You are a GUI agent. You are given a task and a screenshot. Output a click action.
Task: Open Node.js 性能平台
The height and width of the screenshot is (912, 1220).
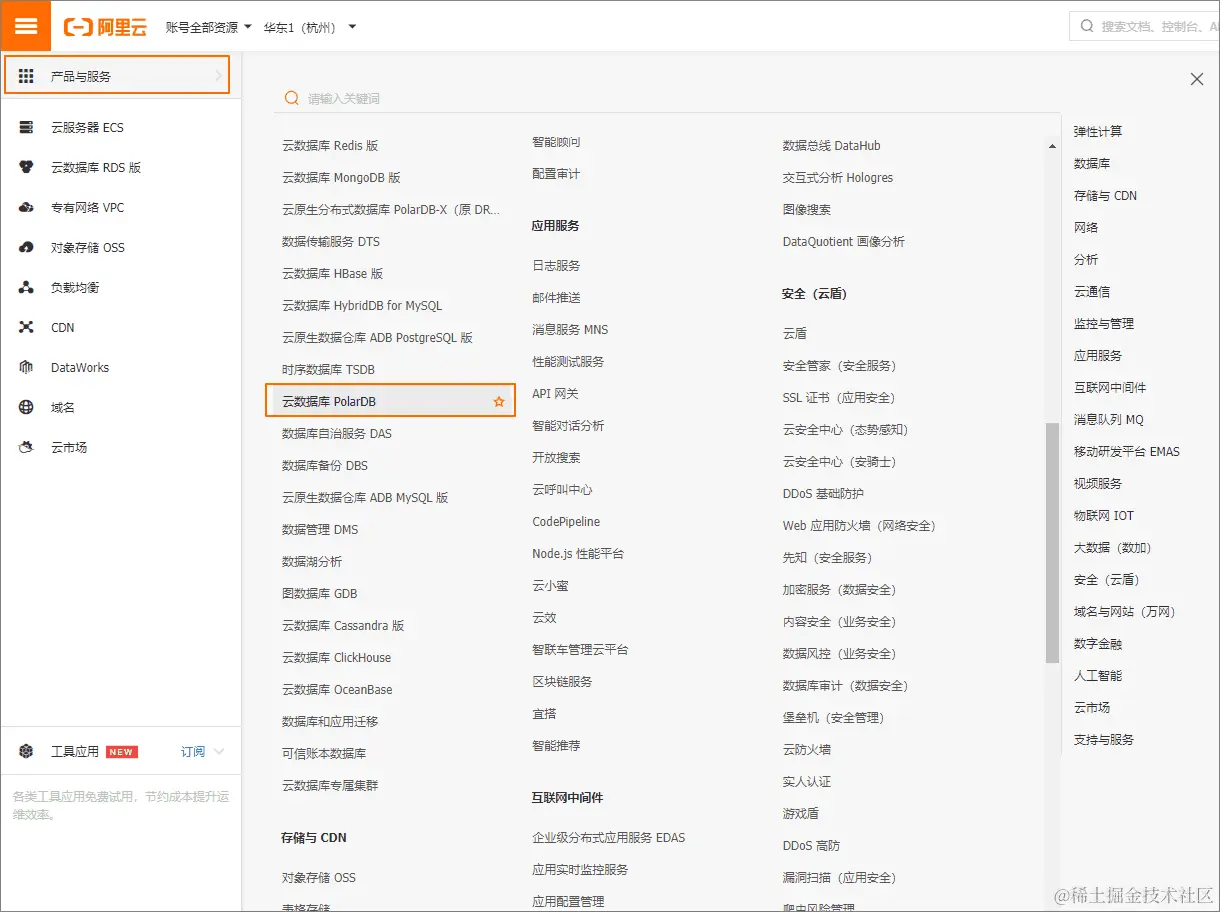[x=578, y=553]
